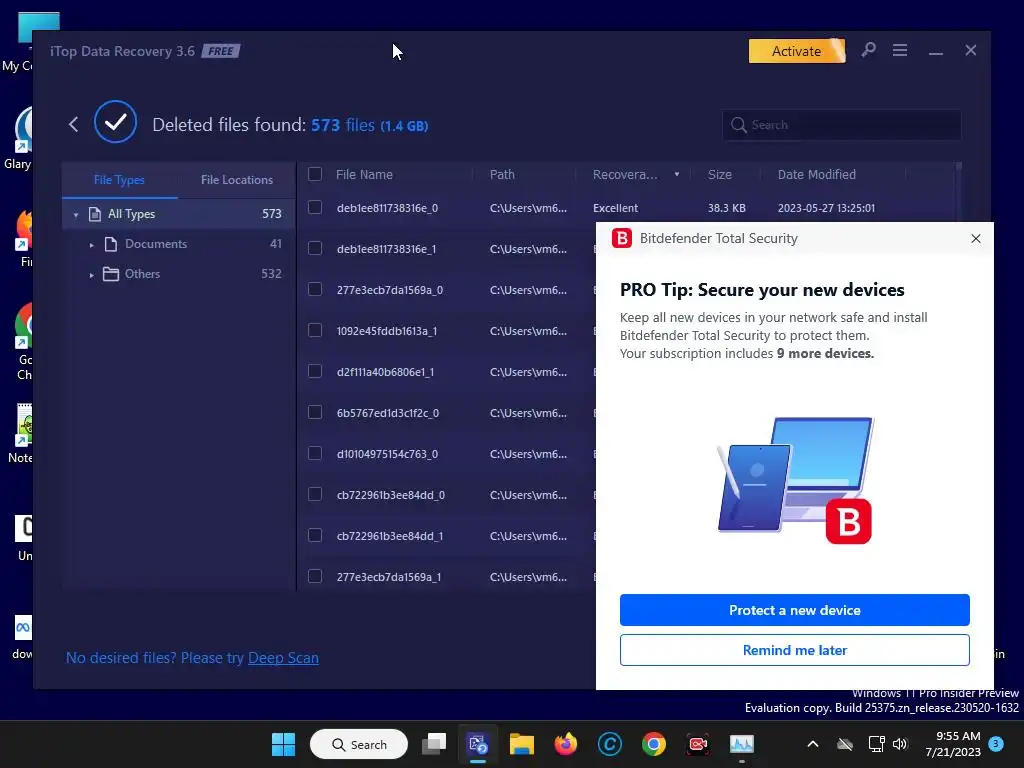
Task: Click the 38.3 KB size cell
Action: click(726, 208)
